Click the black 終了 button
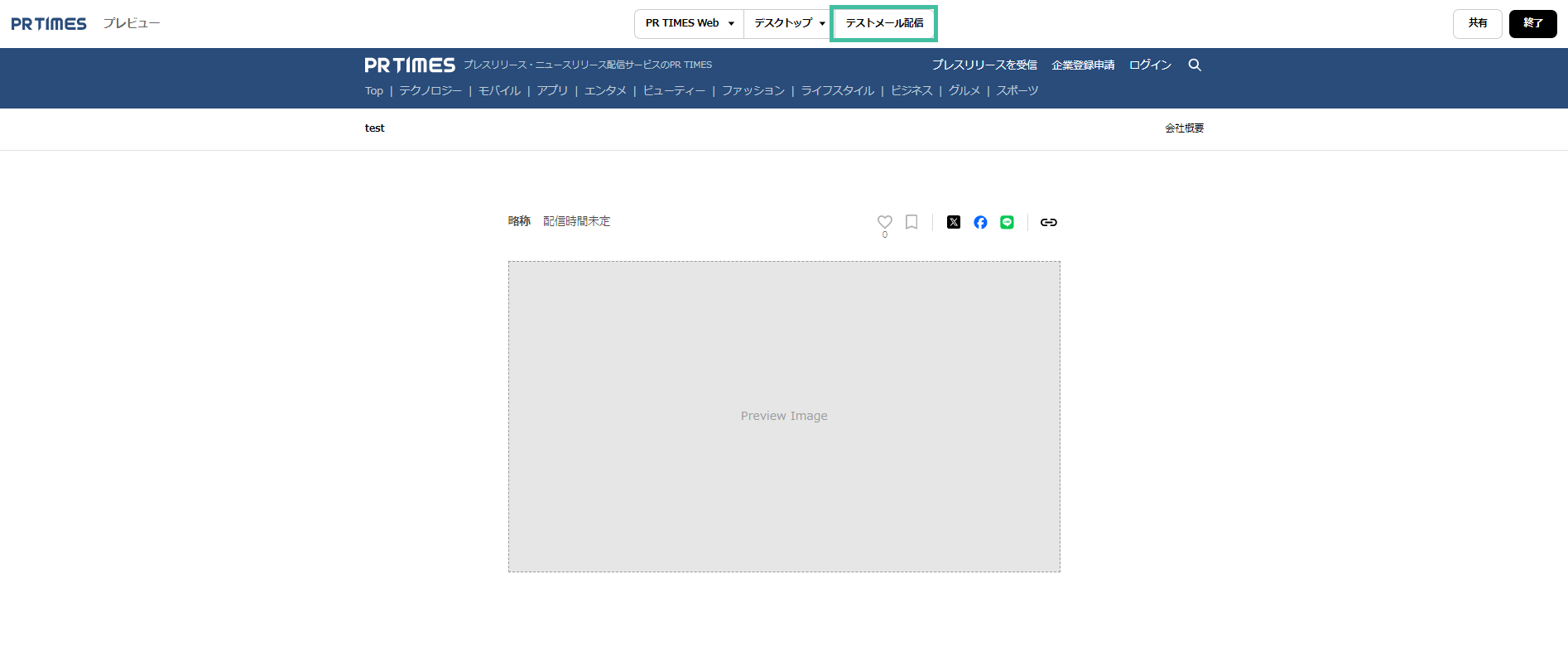 [x=1532, y=23]
